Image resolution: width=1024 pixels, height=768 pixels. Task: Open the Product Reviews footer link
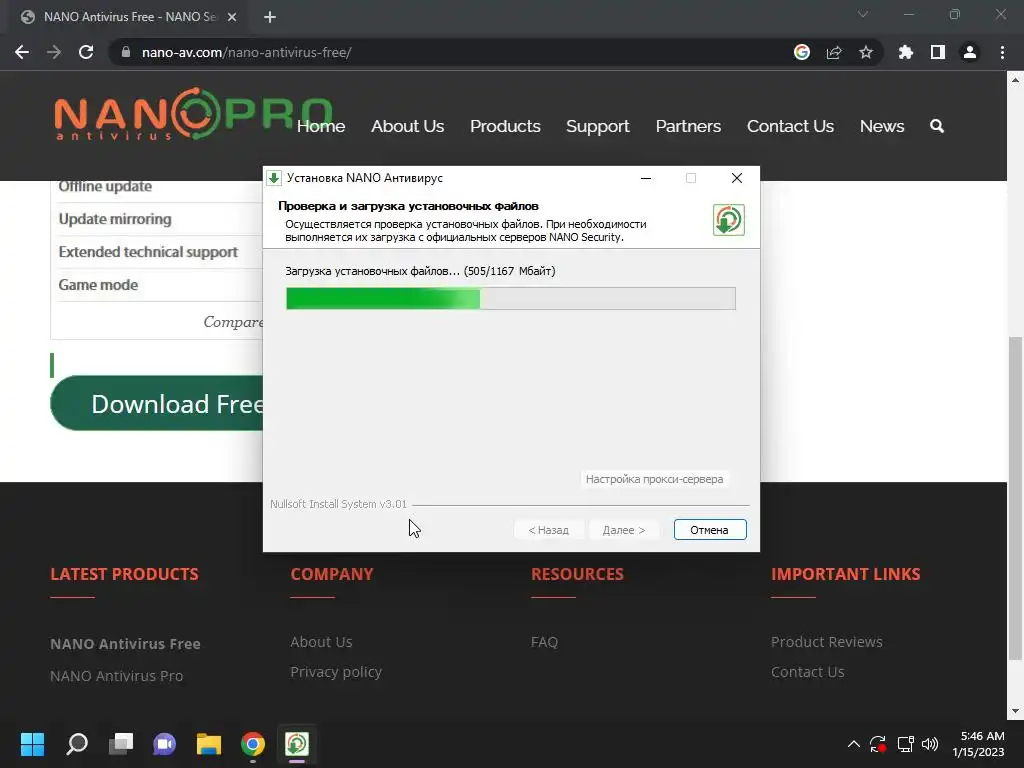[x=826, y=642]
